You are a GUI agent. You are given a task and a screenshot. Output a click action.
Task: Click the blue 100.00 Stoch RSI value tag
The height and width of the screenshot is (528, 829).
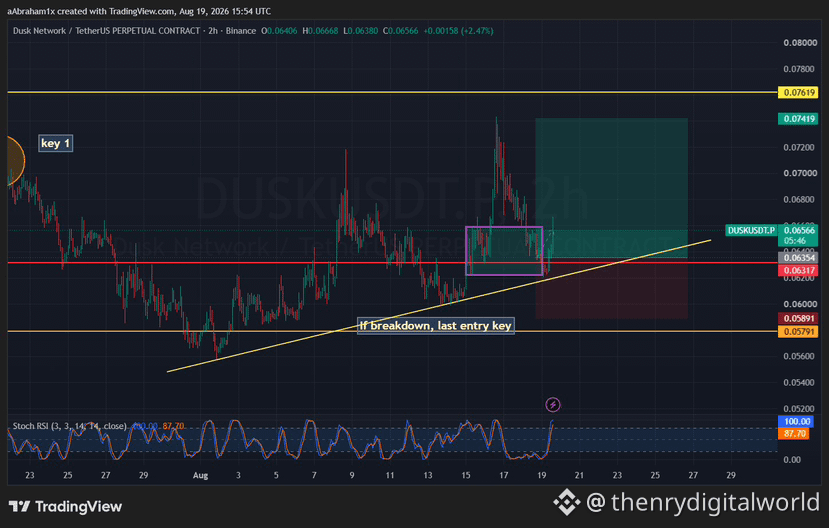tap(796, 422)
